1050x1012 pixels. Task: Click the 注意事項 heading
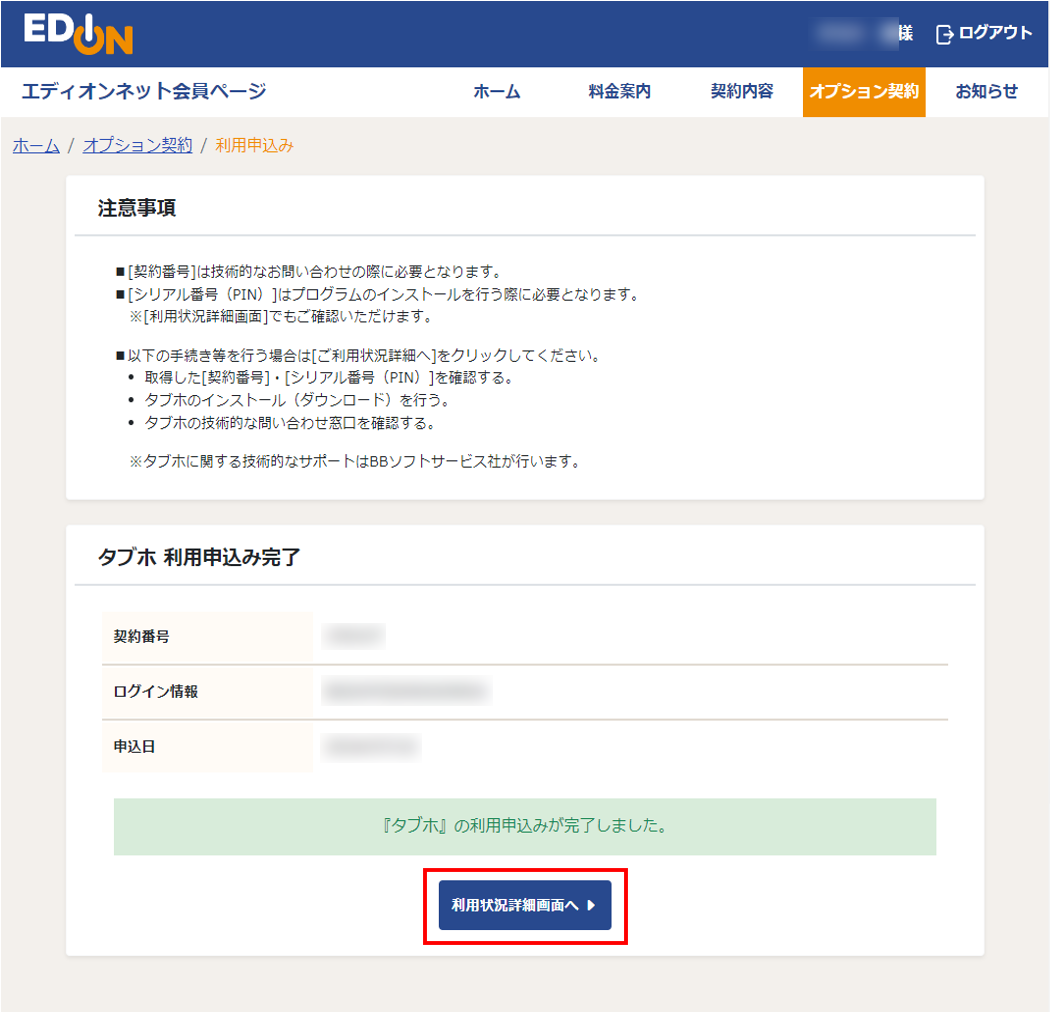[137, 208]
